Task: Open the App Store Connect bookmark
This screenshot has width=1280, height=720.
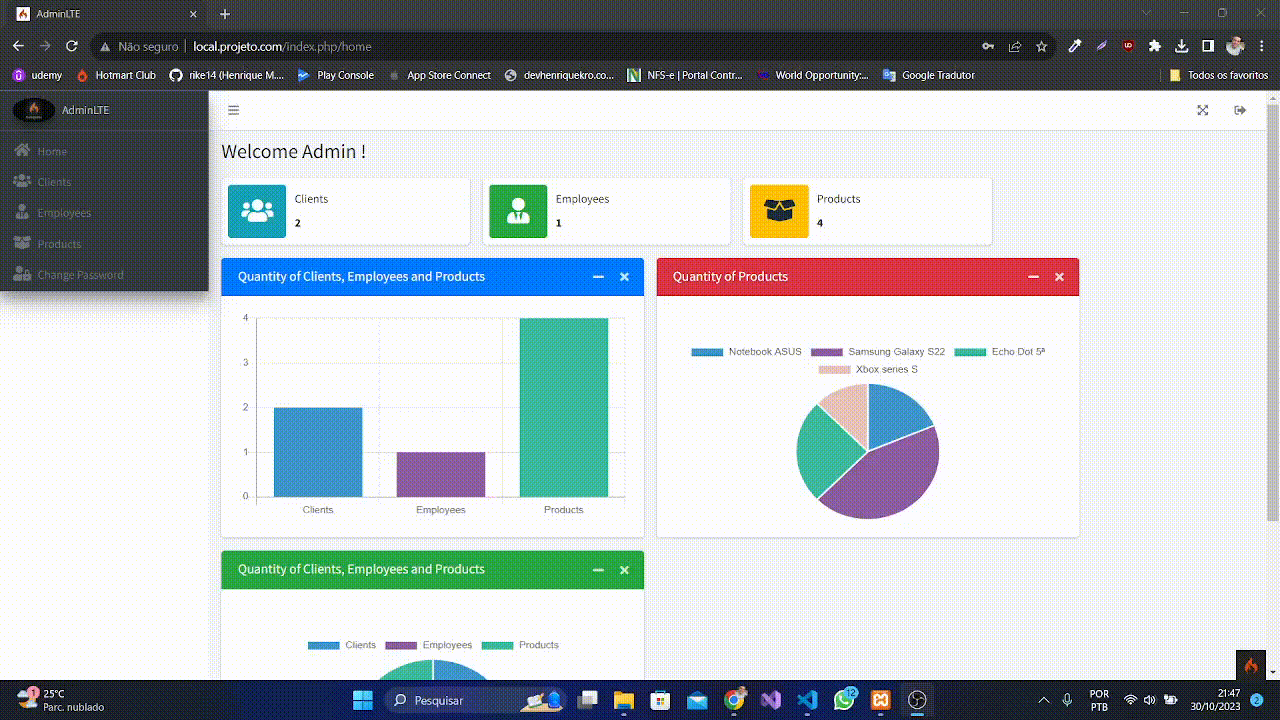Action: pos(439,75)
